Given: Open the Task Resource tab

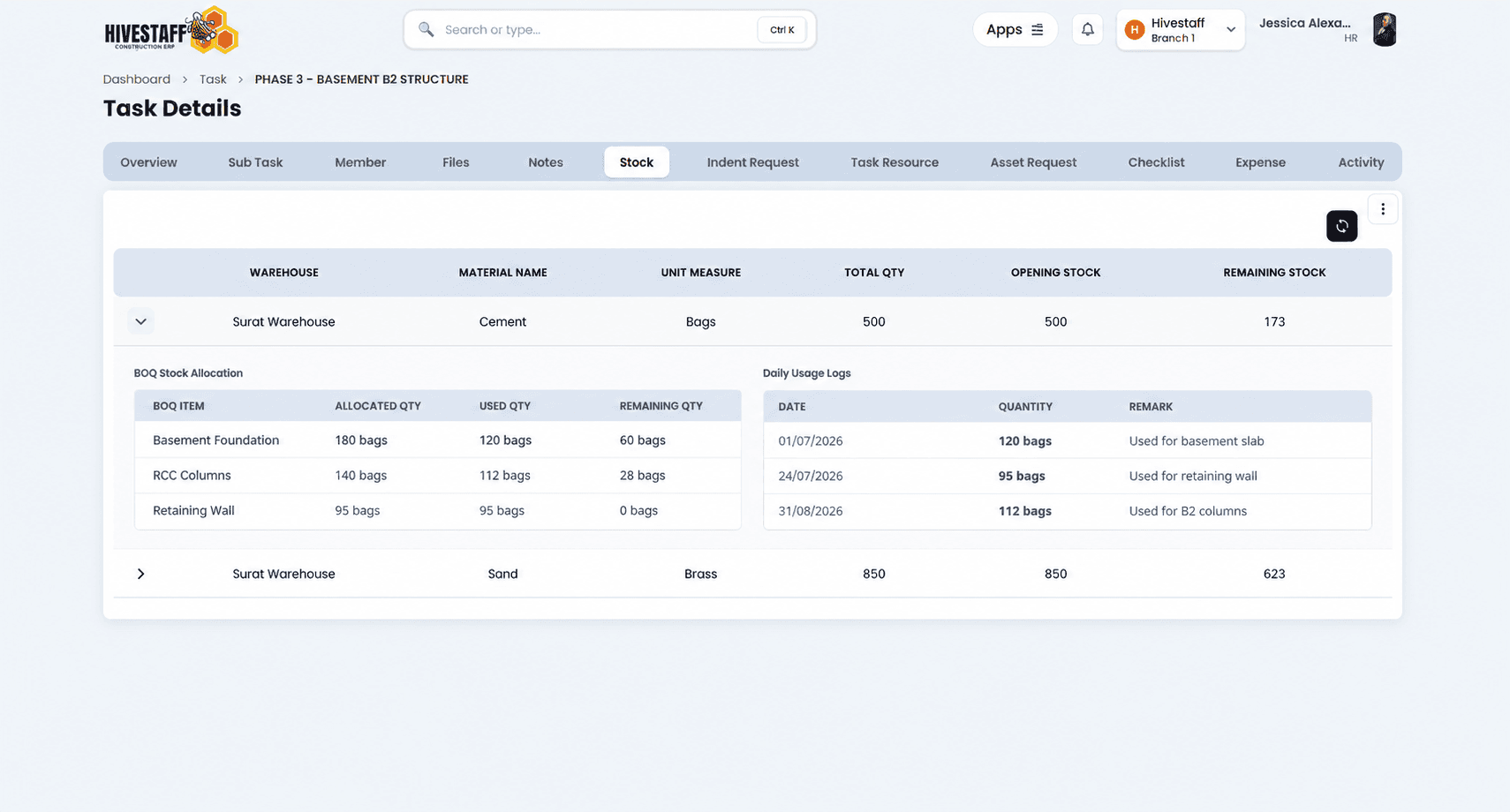Looking at the screenshot, I should (x=895, y=162).
